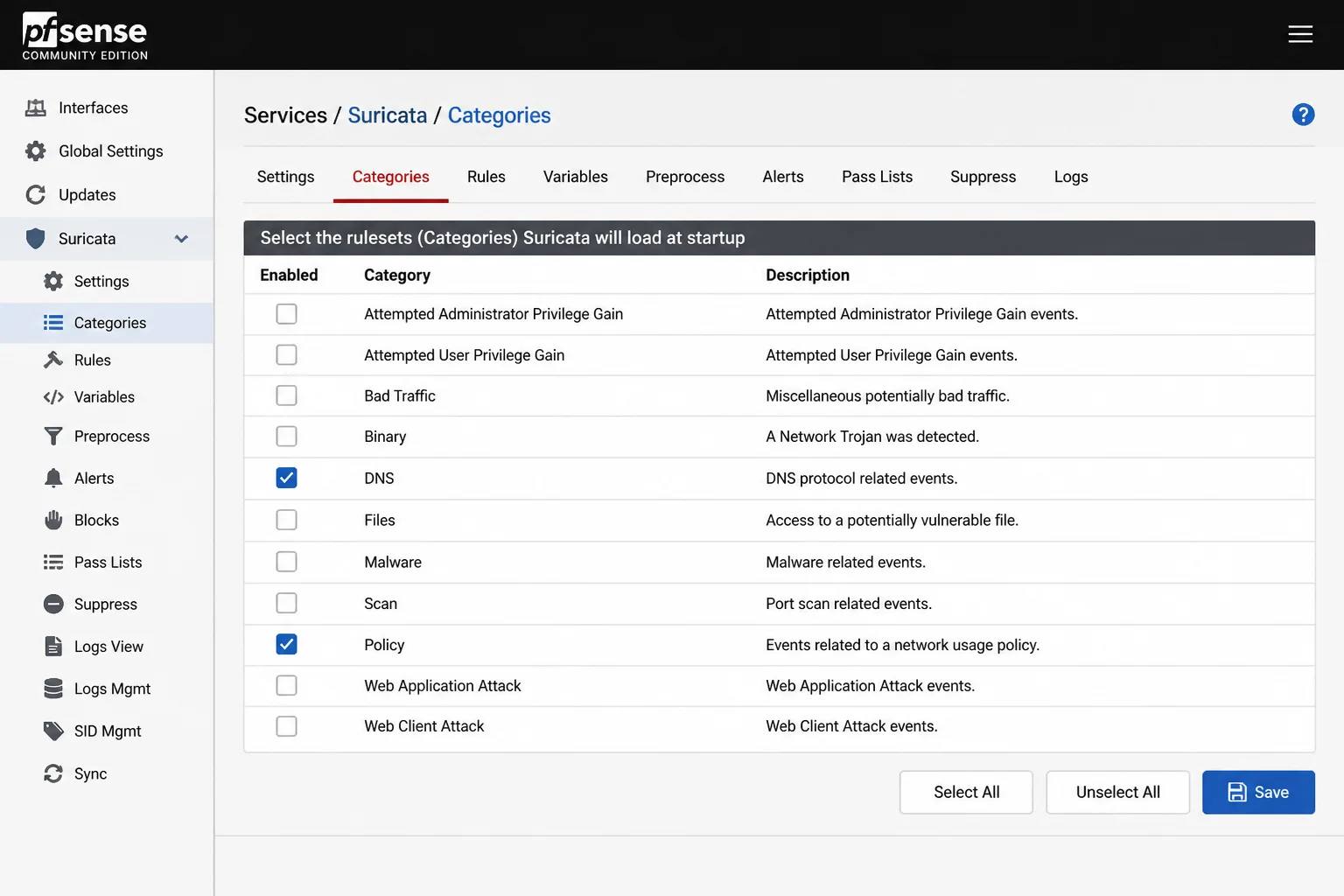Select the Categories tab
The height and width of the screenshot is (896, 1344).
(390, 177)
